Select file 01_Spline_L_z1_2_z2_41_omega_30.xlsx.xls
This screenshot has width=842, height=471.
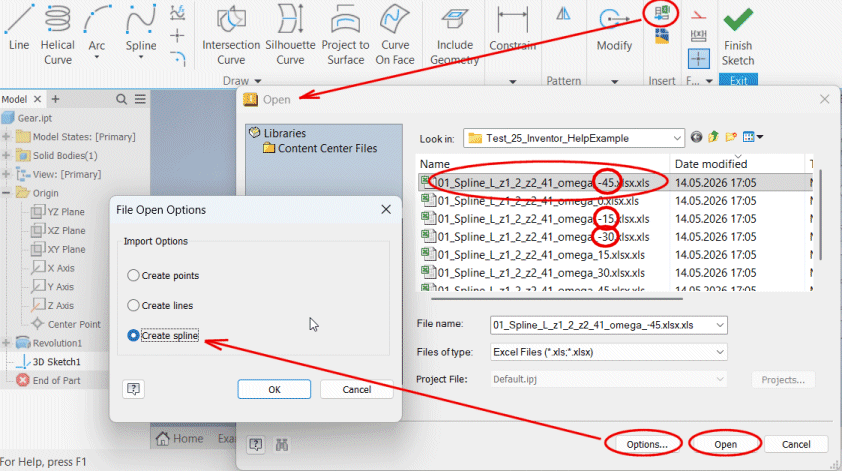541,273
